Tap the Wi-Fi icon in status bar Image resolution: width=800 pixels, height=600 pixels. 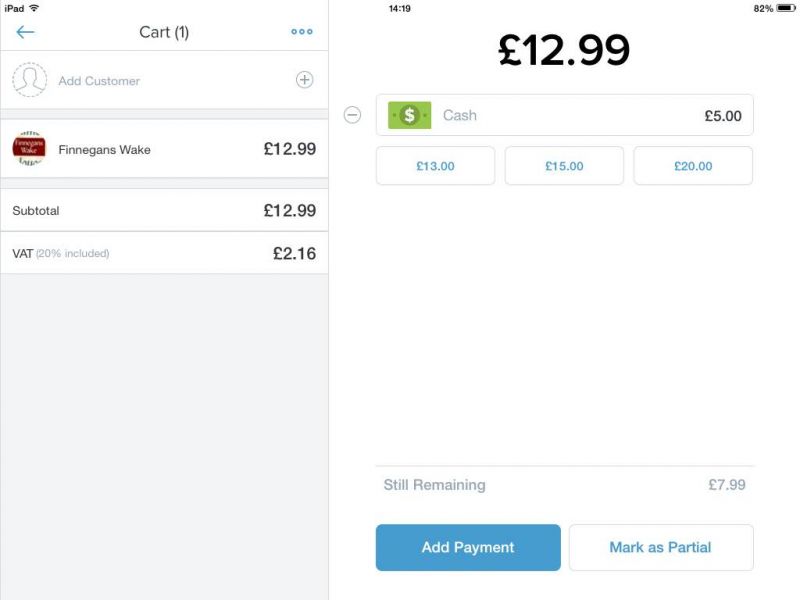coord(34,8)
